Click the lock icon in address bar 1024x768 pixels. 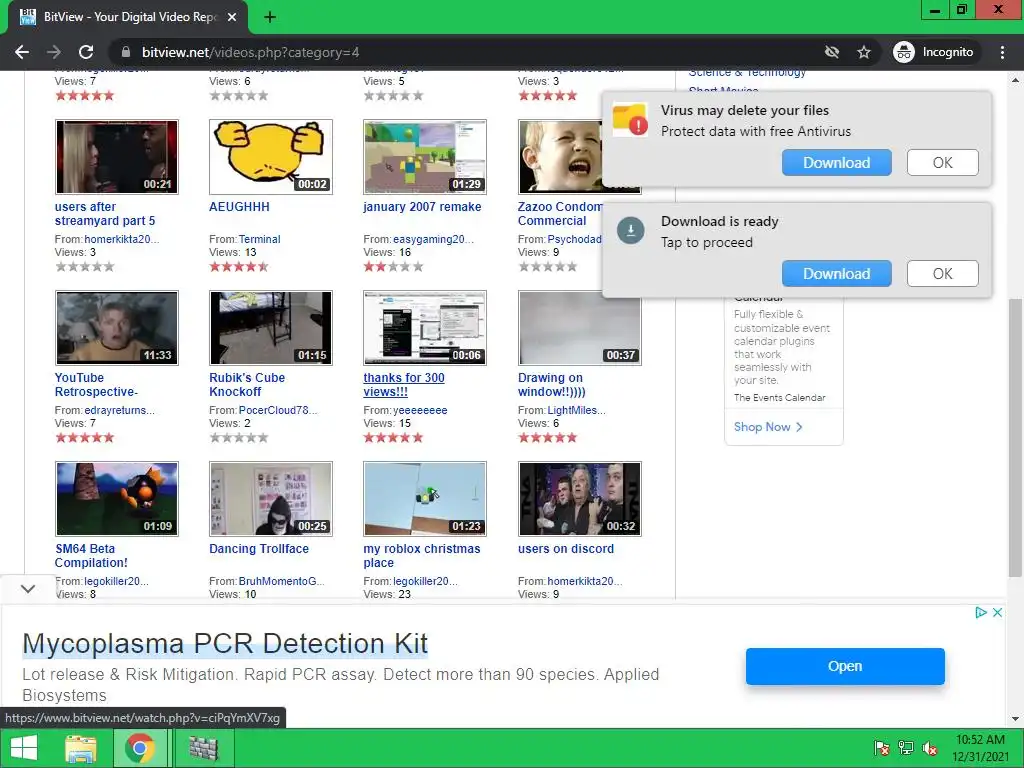pos(126,52)
